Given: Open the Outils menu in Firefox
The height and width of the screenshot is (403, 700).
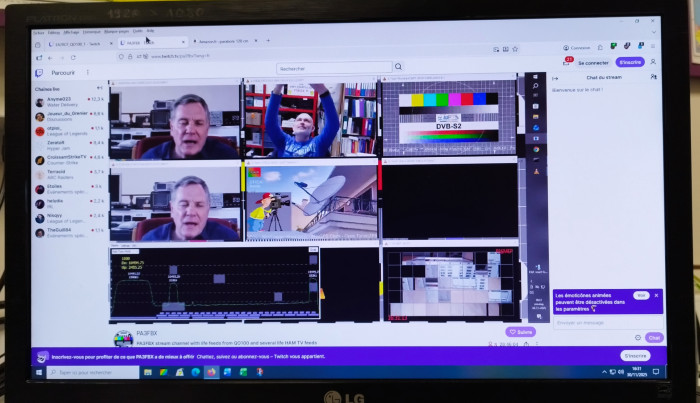Looking at the screenshot, I should pyautogui.click(x=138, y=31).
